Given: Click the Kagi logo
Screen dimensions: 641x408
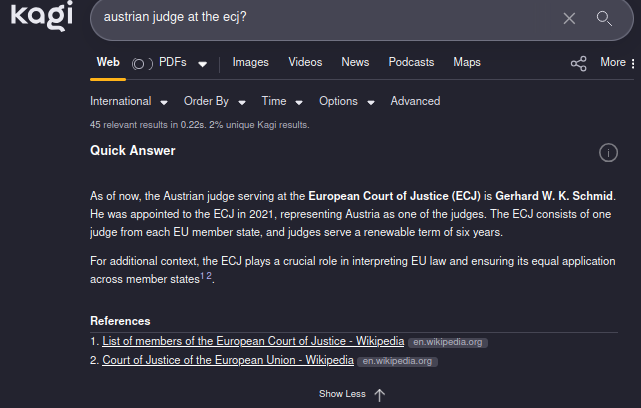Looking at the screenshot, I should 42,16.
